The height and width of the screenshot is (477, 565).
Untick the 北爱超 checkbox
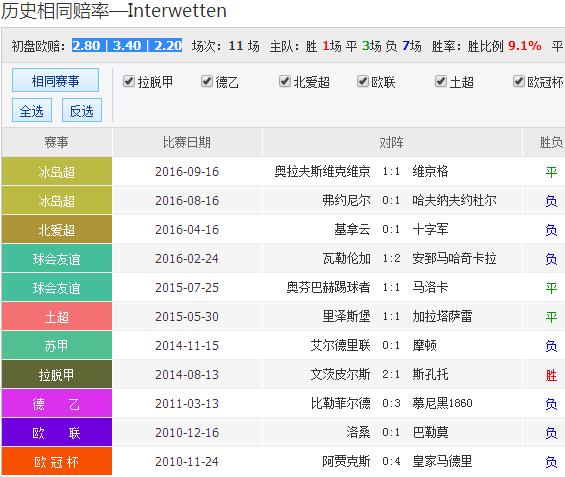pos(285,81)
